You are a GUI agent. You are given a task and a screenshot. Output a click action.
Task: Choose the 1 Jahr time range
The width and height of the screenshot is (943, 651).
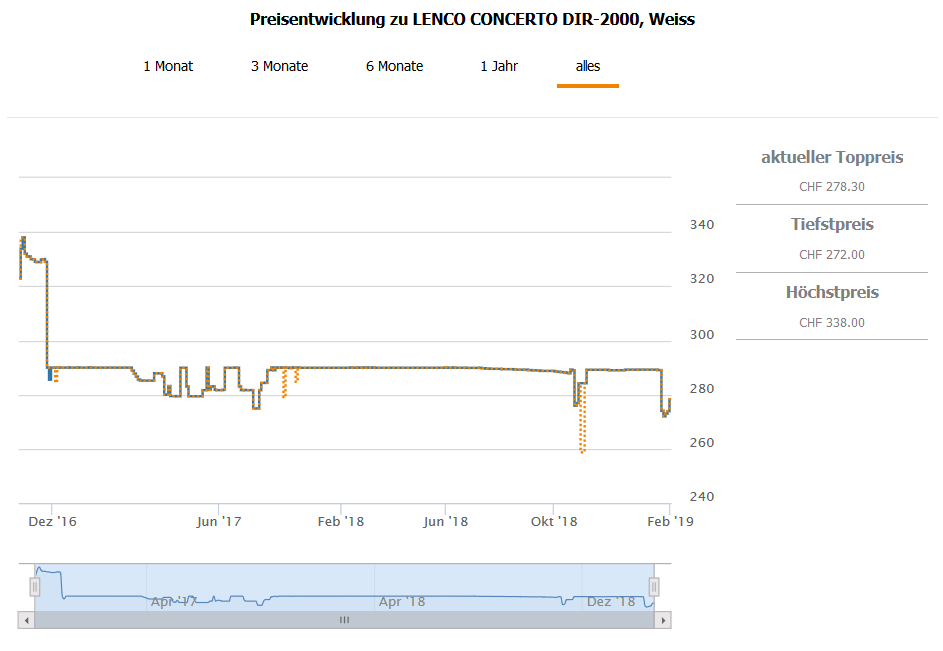[499, 66]
